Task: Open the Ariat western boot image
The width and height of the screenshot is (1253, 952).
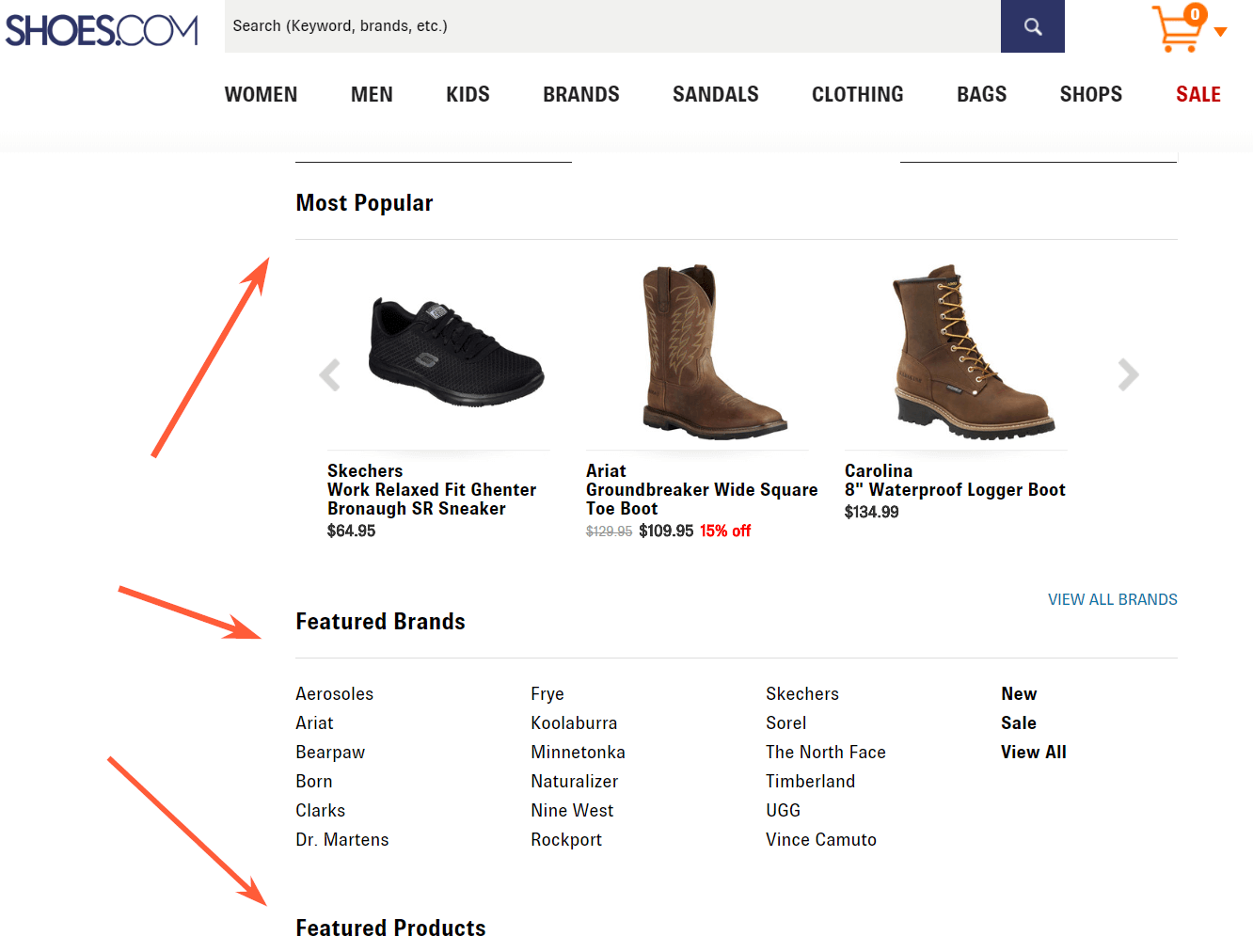Action: click(x=713, y=350)
